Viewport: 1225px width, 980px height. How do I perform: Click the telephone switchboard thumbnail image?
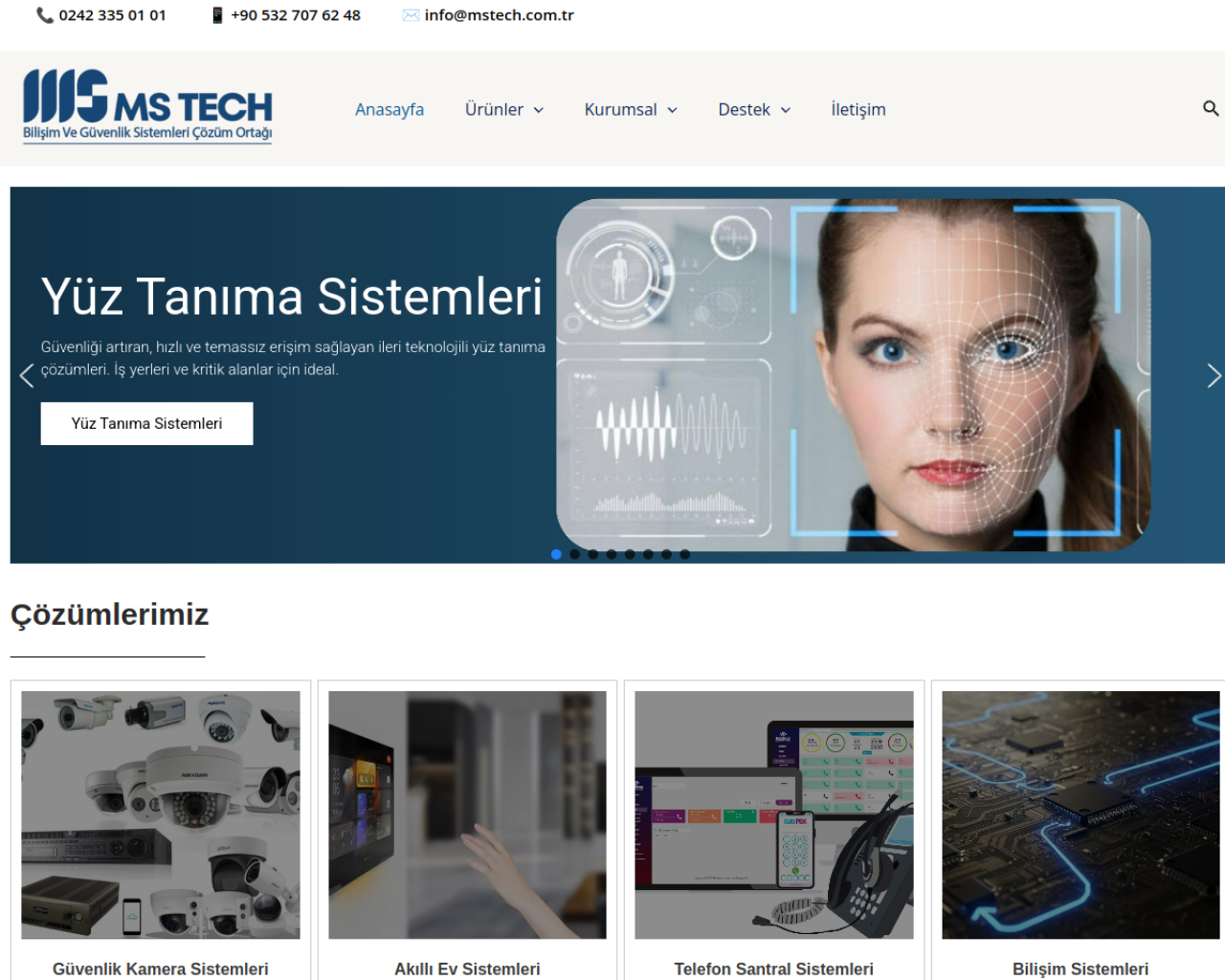[x=774, y=814]
